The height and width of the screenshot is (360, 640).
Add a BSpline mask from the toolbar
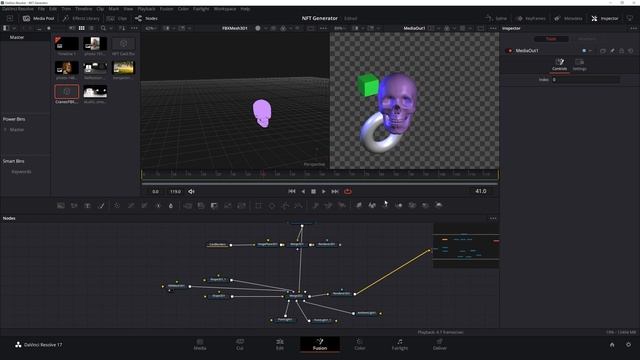tap(299, 205)
